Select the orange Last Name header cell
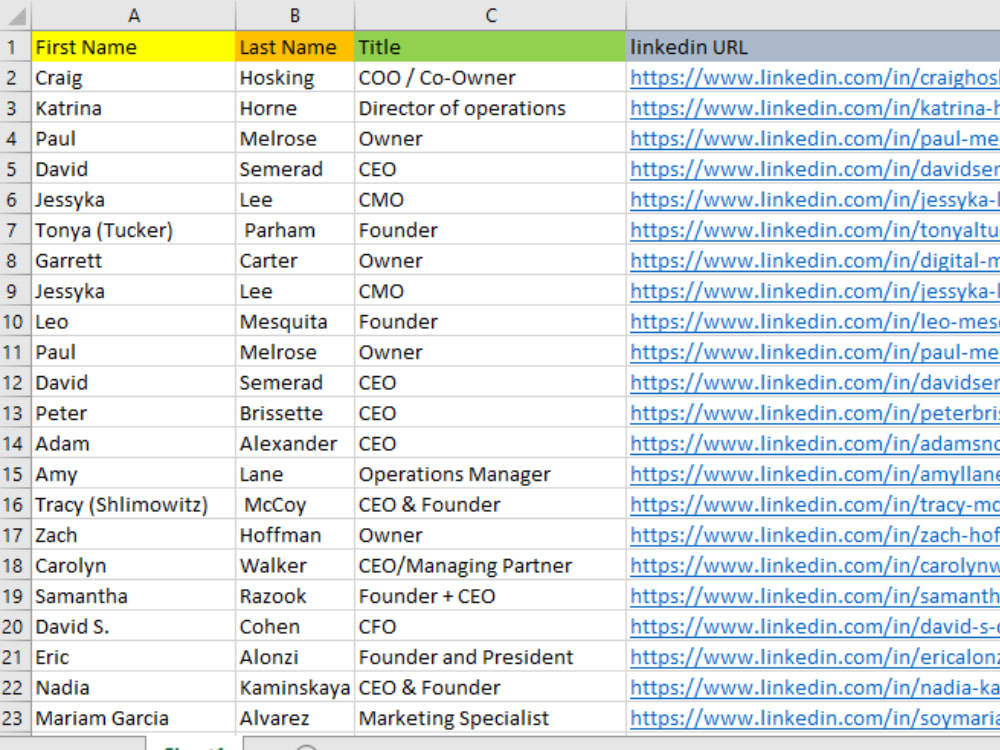The image size is (1000, 750). (x=294, y=47)
